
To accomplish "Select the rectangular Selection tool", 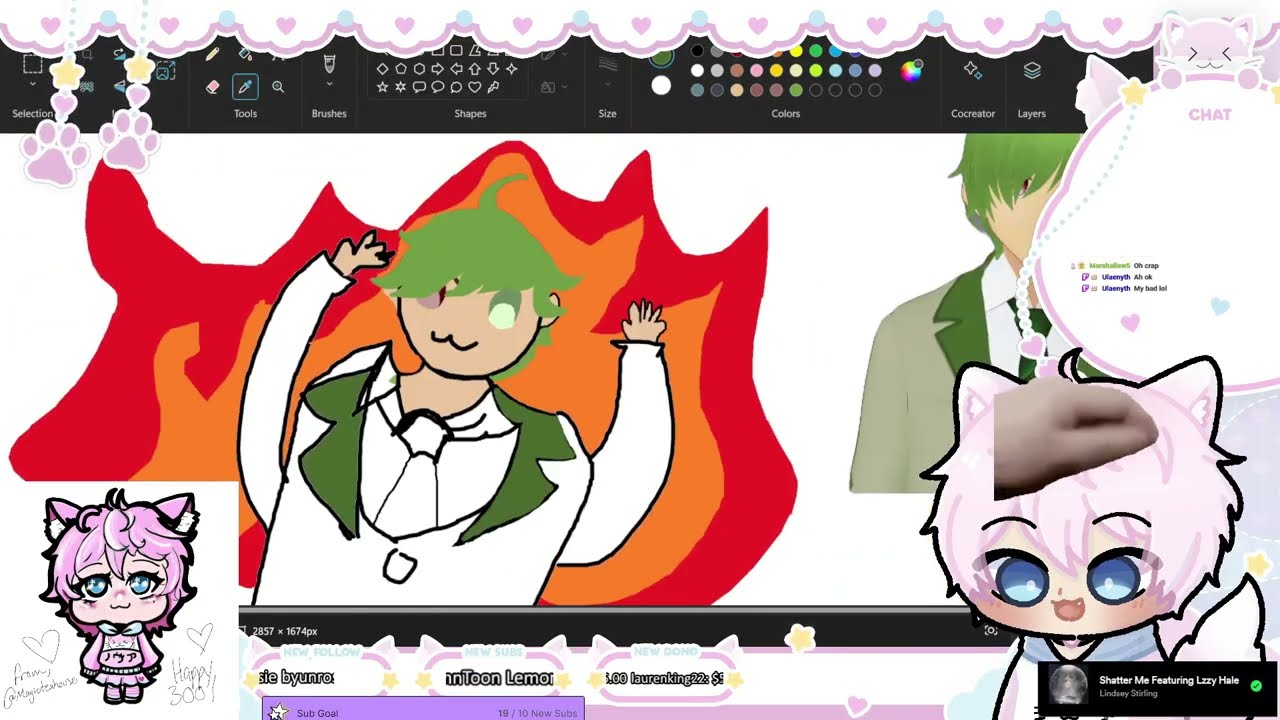I will [x=33, y=63].
